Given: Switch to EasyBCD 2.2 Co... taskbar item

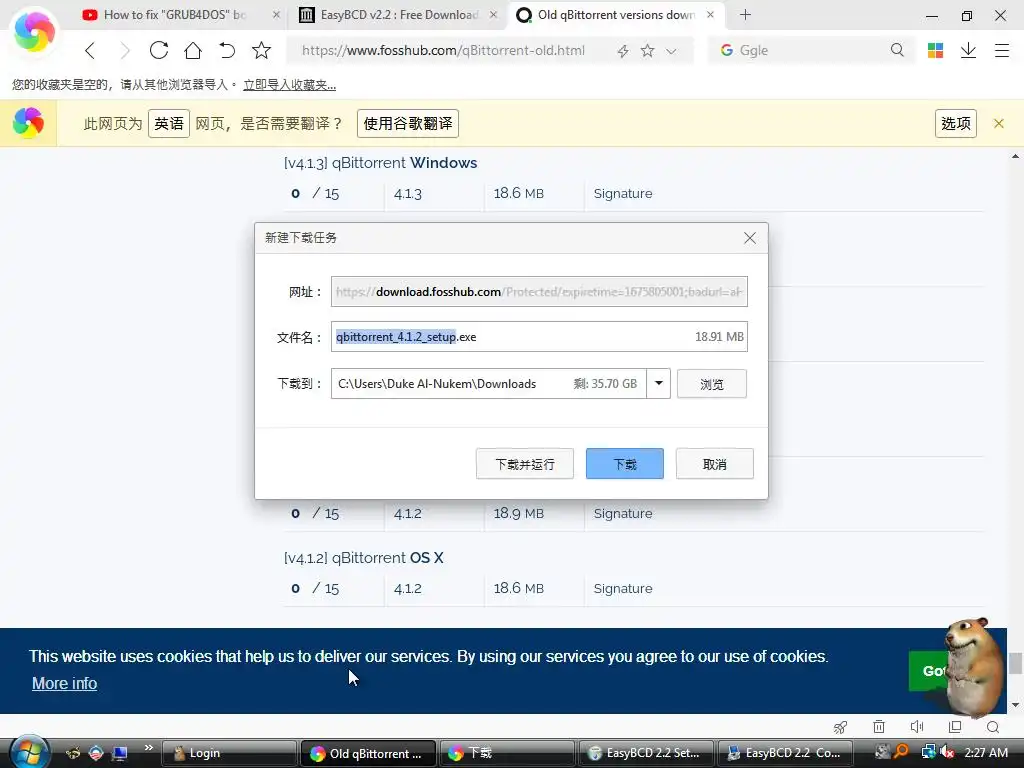Looking at the screenshot, I should click(784, 753).
